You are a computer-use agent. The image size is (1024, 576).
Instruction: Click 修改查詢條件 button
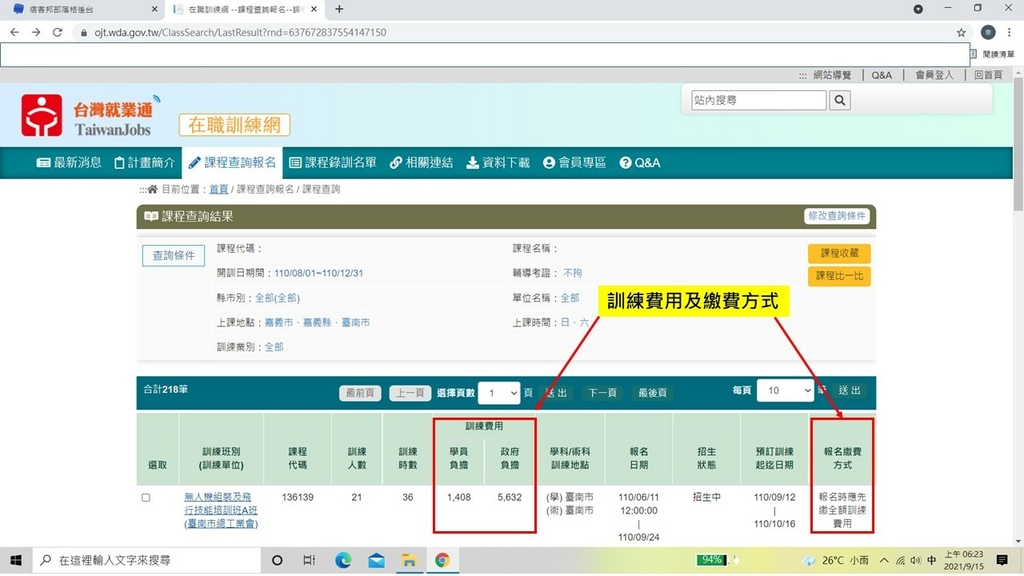pos(837,216)
